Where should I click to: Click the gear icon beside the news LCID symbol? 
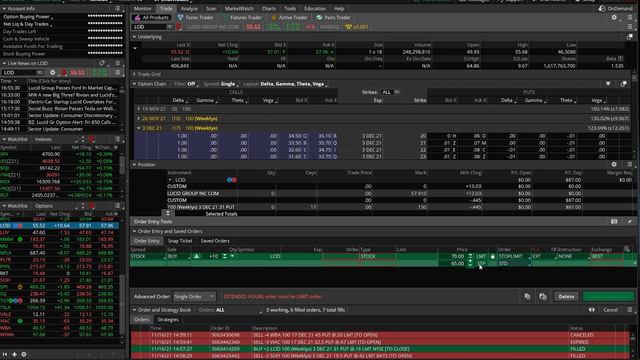(x=53, y=73)
